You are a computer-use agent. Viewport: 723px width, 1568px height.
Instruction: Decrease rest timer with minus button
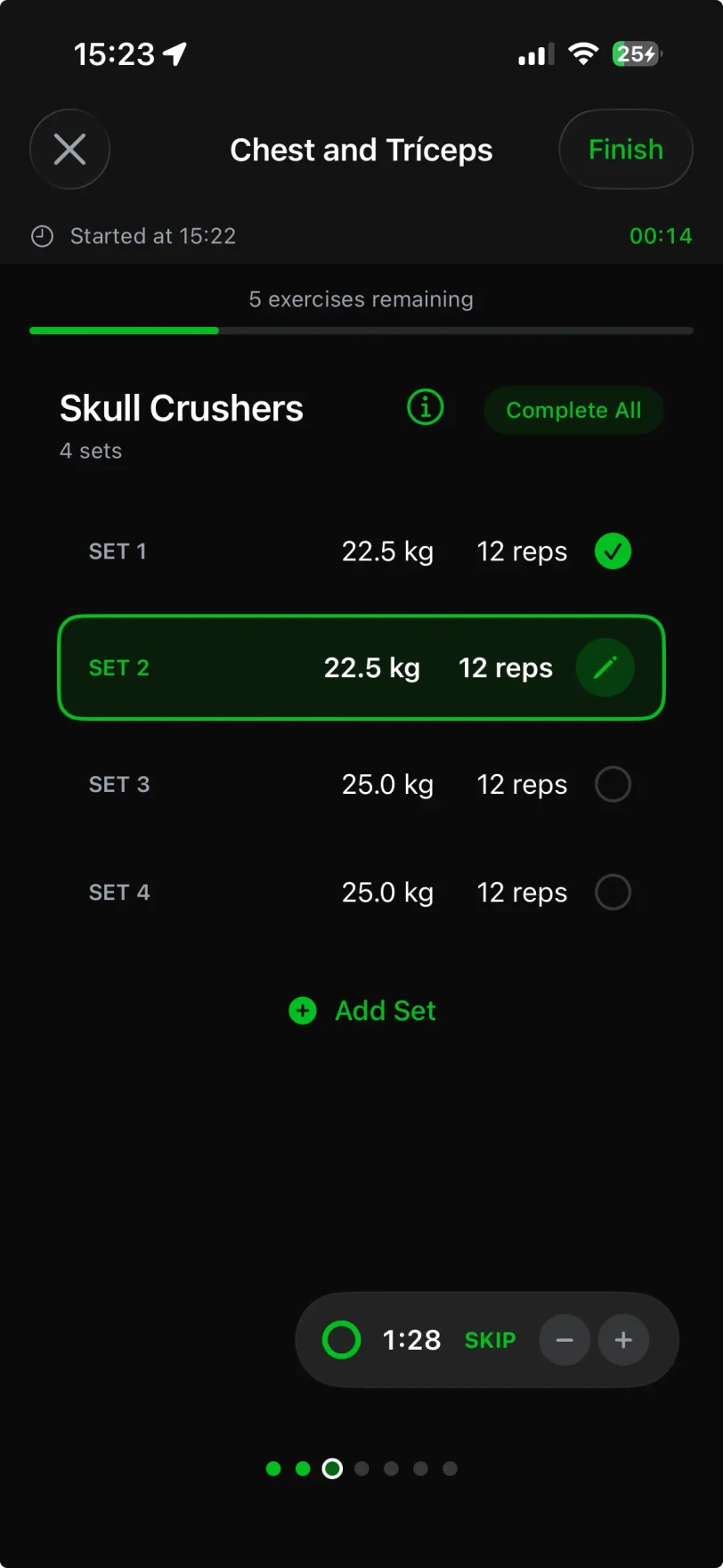(565, 1340)
